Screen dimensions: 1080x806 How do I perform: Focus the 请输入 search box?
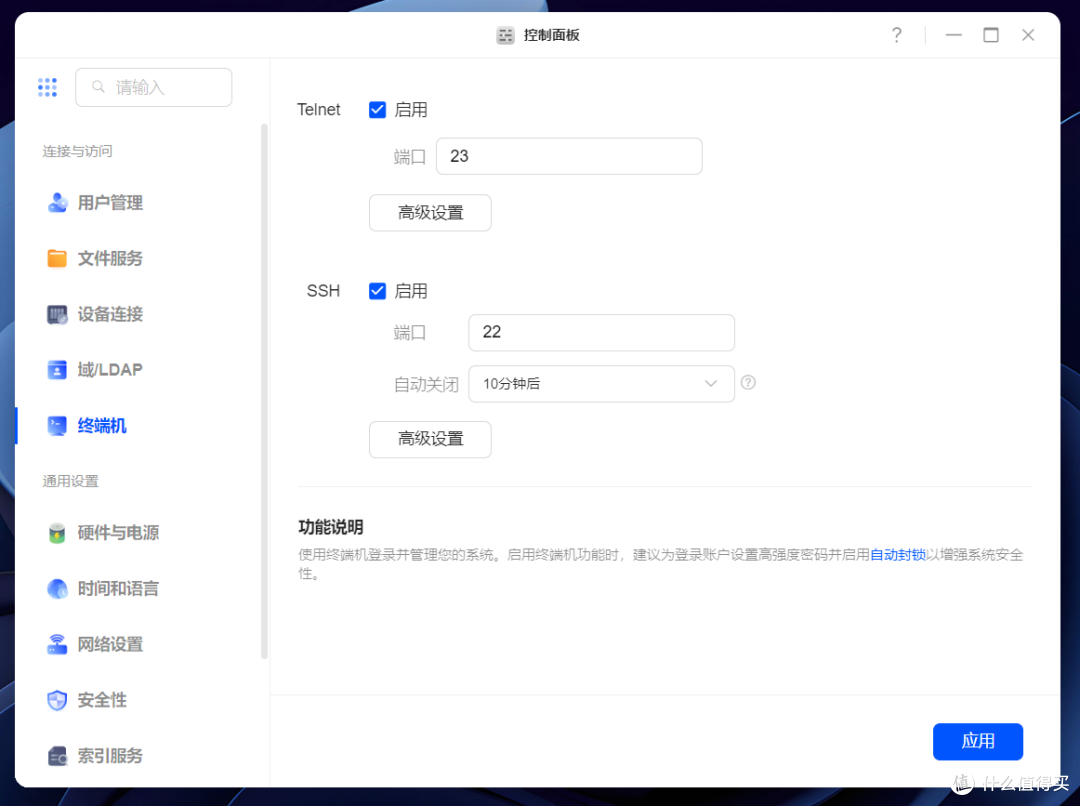click(x=154, y=87)
